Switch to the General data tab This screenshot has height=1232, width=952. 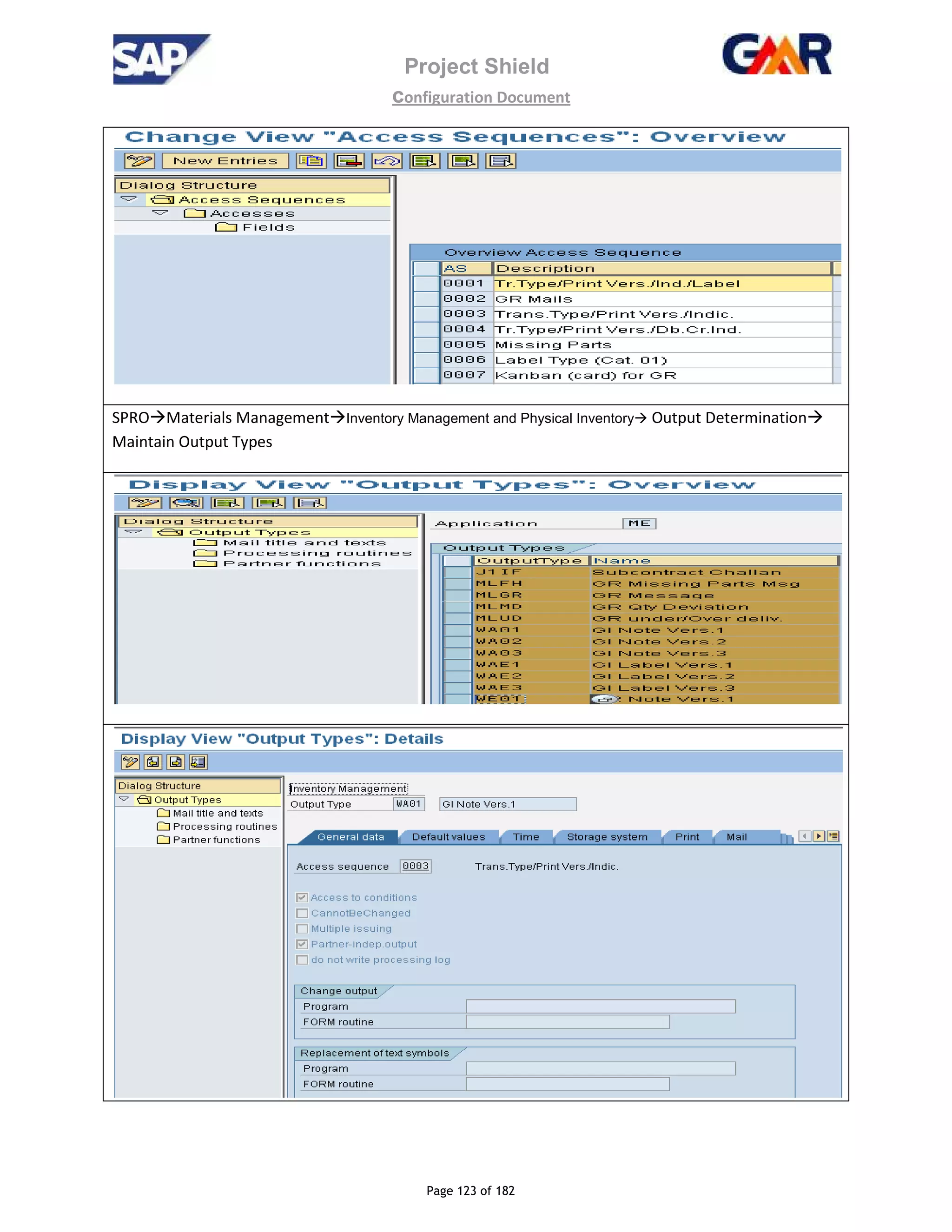coord(350,837)
